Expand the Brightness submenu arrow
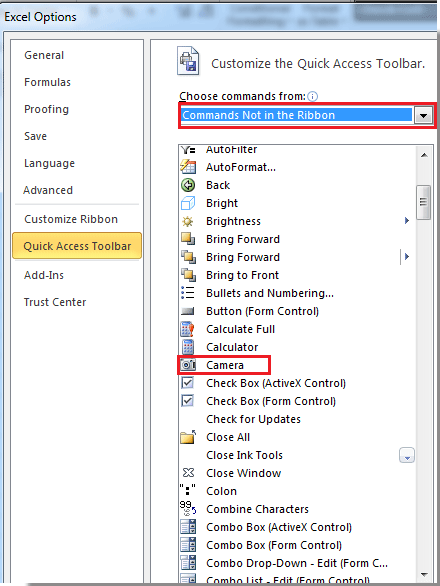This screenshot has height=586, width=440. tap(407, 221)
